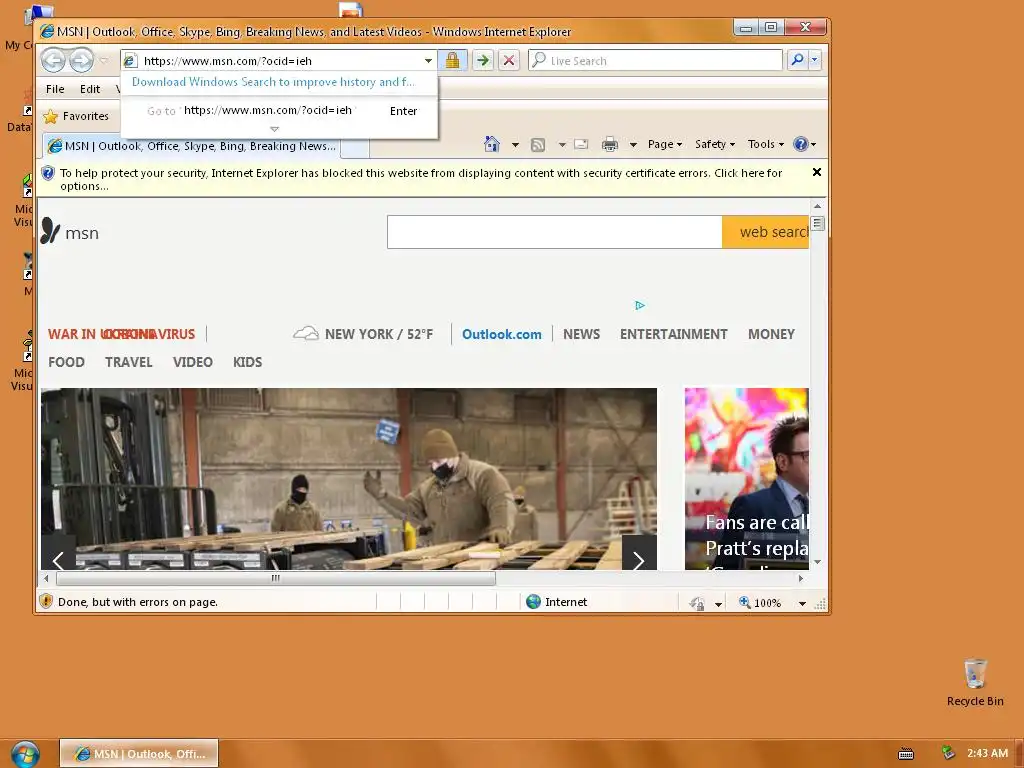Image resolution: width=1024 pixels, height=768 pixels.
Task: Open the Page menu
Action: coord(665,144)
